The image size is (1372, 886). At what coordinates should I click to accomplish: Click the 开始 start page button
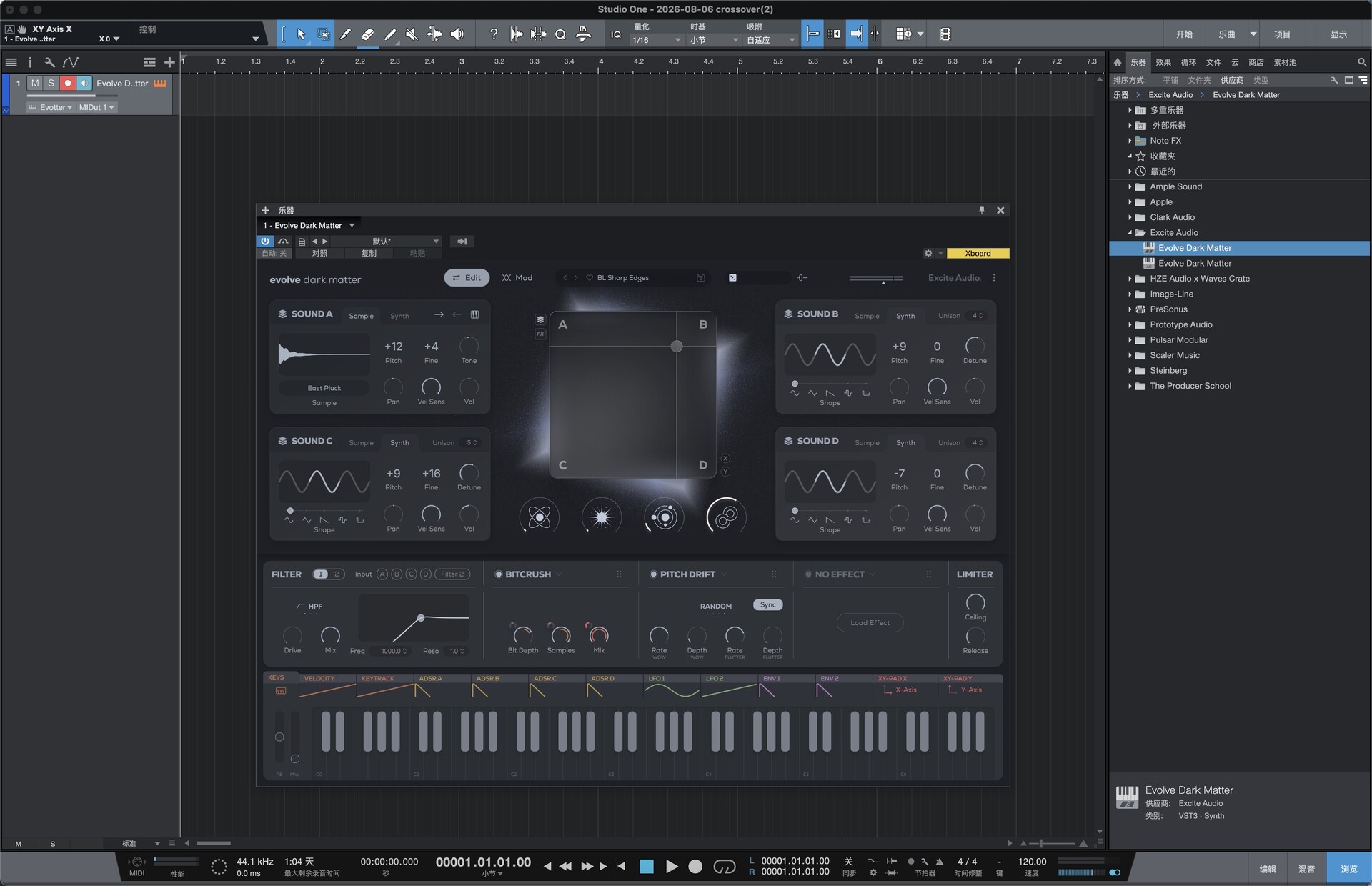point(1184,34)
